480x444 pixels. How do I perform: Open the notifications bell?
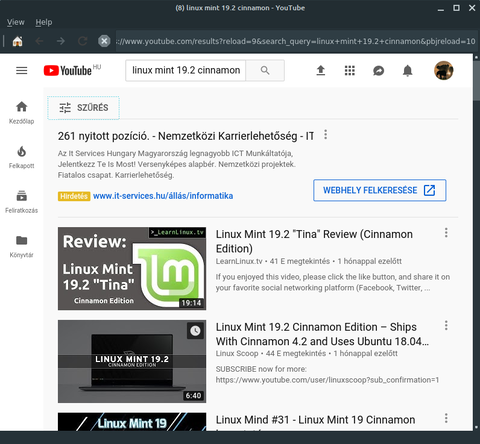407,71
